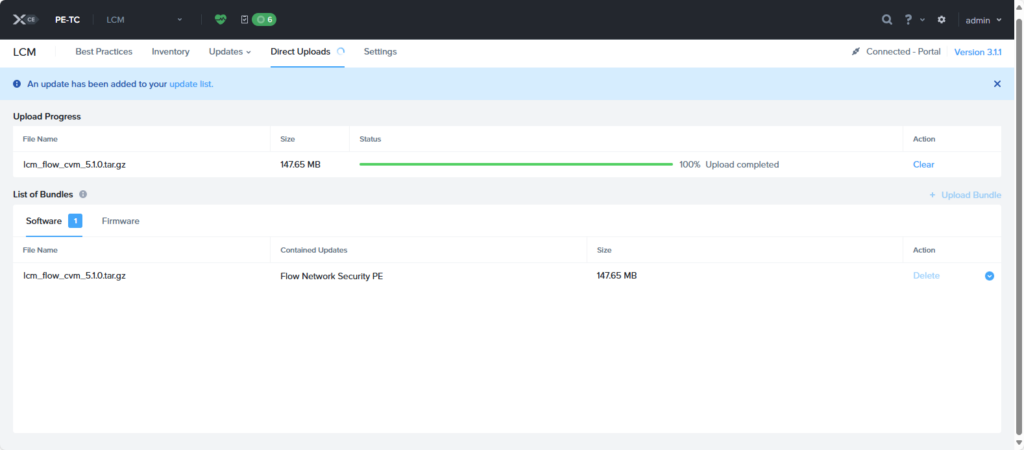Click the LCM page title

click(25, 52)
